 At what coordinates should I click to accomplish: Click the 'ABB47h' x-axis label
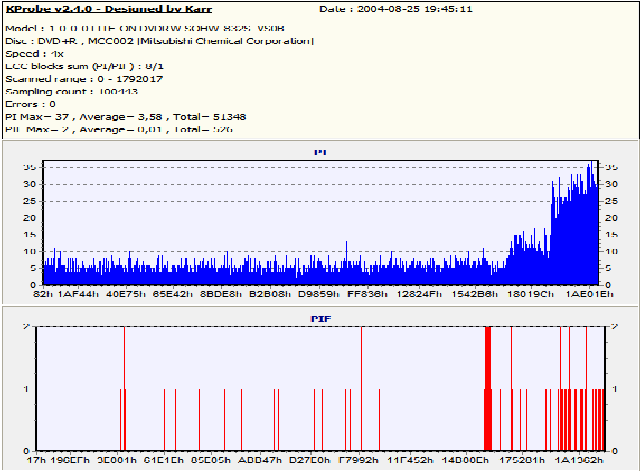point(260,460)
